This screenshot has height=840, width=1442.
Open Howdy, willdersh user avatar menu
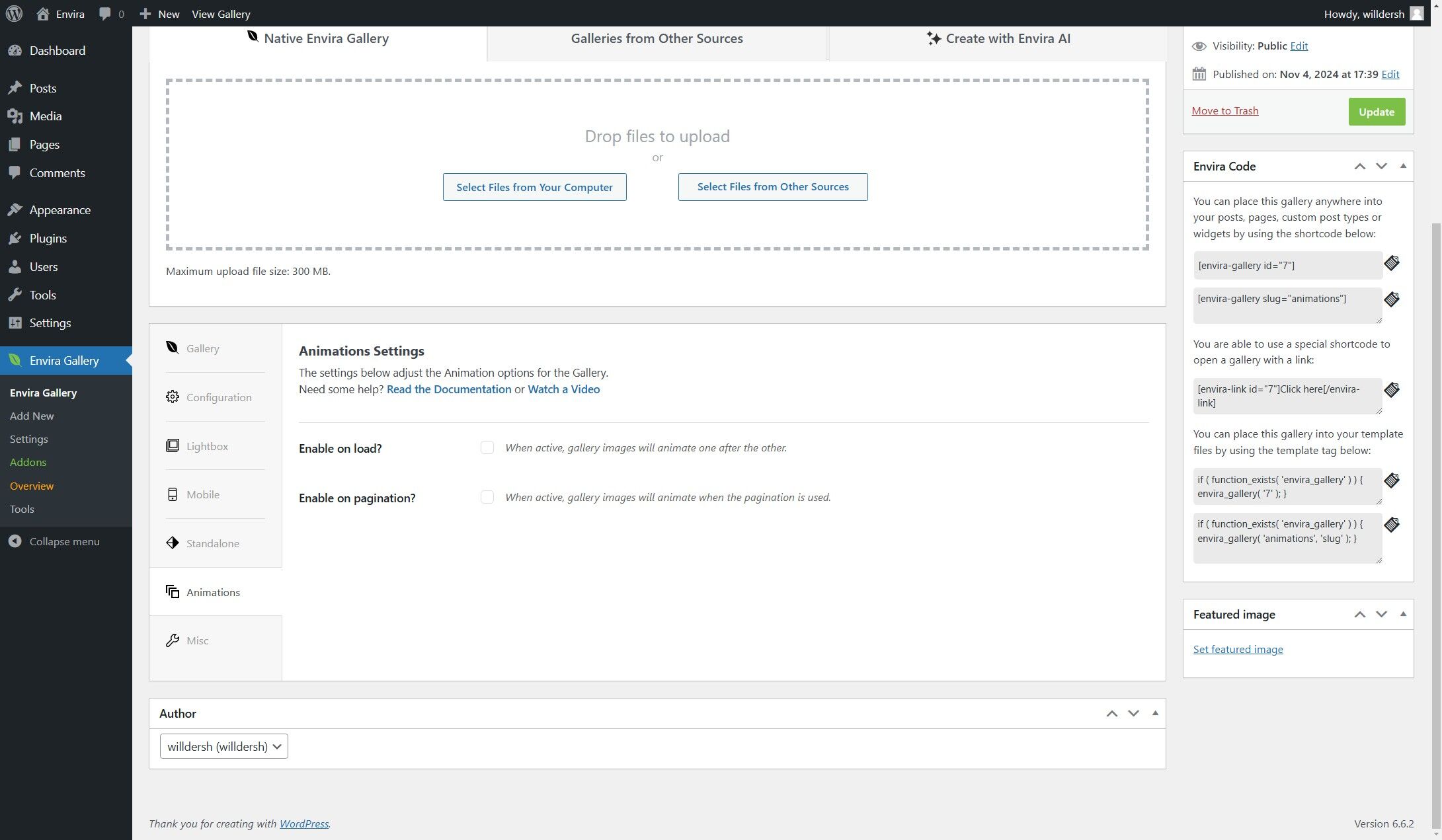click(1373, 13)
